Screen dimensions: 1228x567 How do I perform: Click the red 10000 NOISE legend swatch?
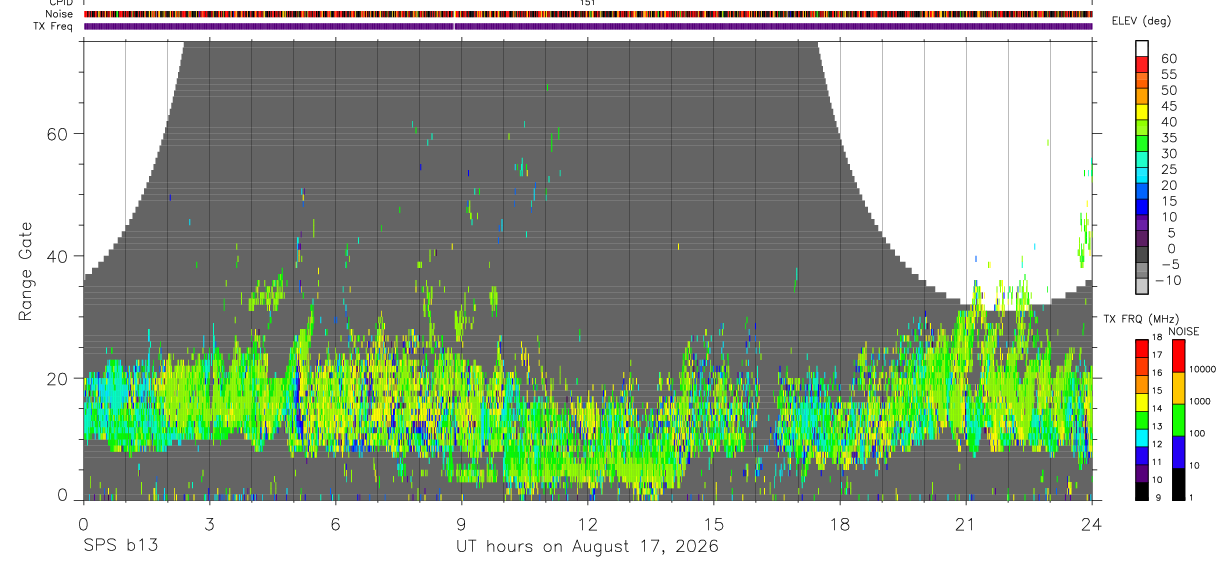click(1178, 356)
